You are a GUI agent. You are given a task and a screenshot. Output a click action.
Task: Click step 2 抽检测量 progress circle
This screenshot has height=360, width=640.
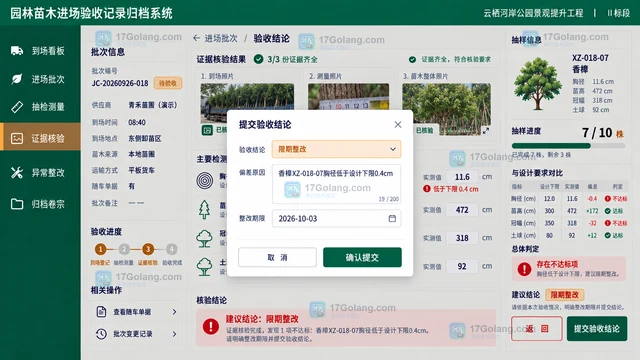pos(124,249)
